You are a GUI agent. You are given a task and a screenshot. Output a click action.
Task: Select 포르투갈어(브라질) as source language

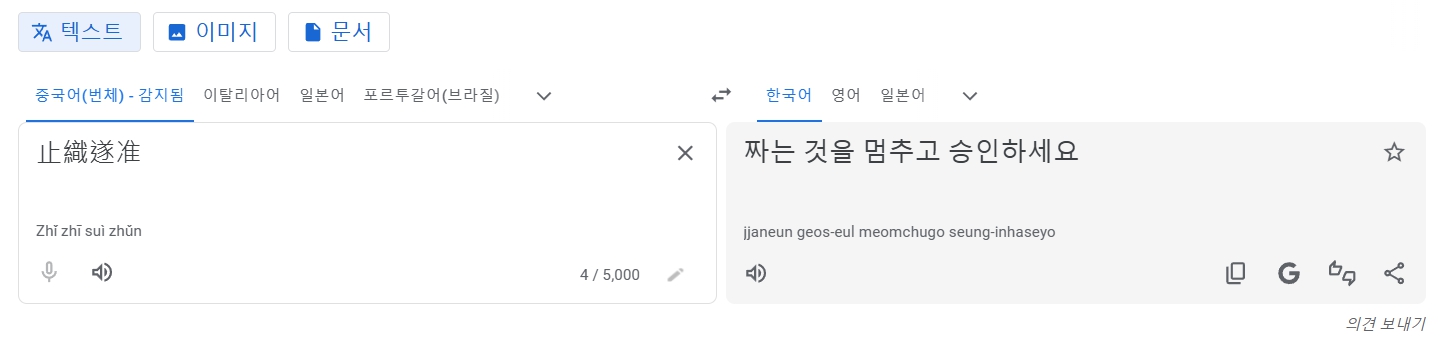(x=432, y=96)
